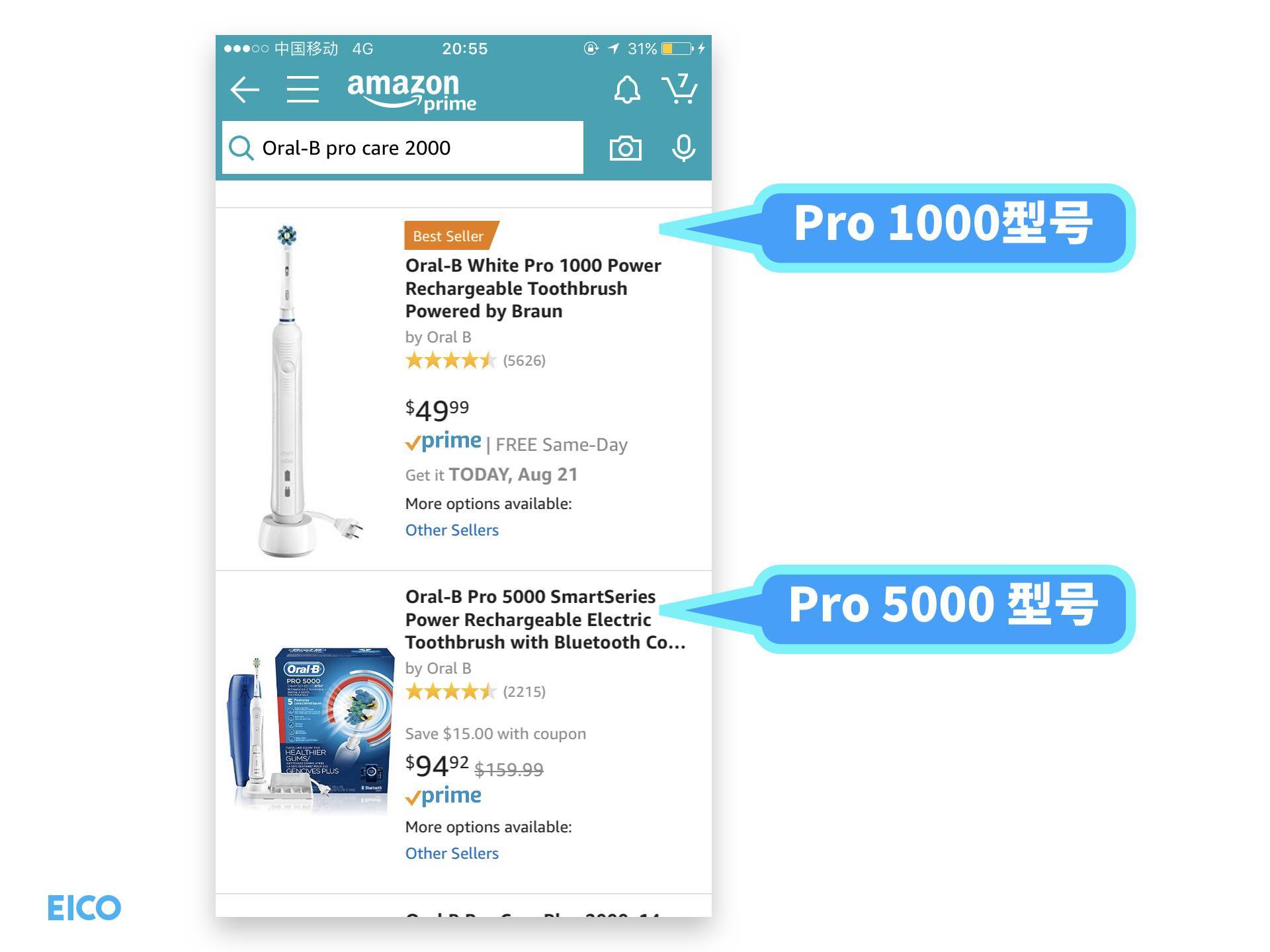
Task: Click the Pro 1000 star rating (5626)
Action: pos(476,360)
